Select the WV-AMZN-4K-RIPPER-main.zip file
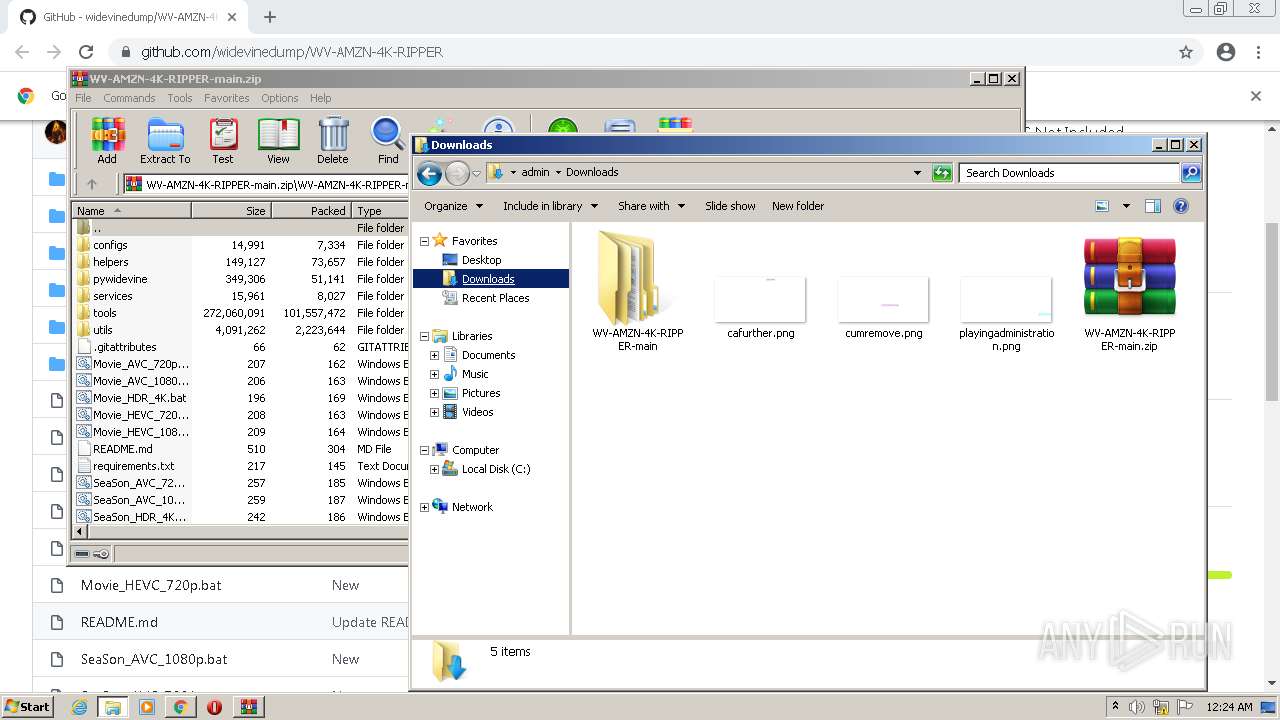The height and width of the screenshot is (720, 1280). [1129, 291]
